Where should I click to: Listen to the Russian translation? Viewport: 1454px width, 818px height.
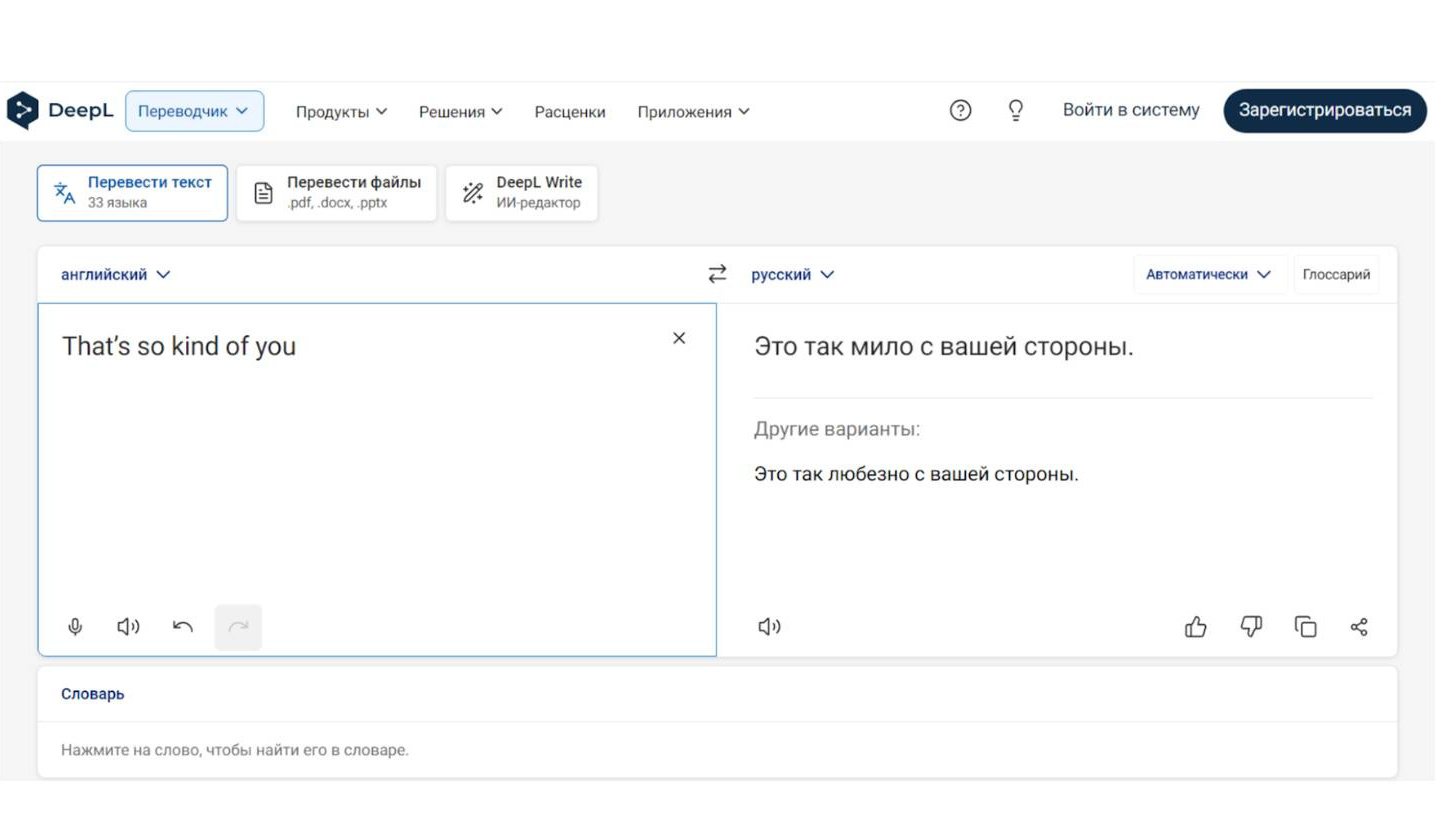point(769,627)
